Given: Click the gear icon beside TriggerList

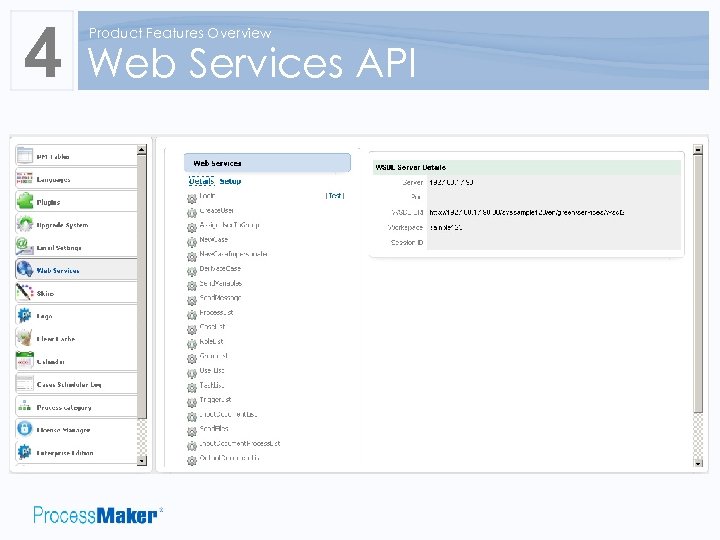Looking at the screenshot, I should (x=191, y=402).
